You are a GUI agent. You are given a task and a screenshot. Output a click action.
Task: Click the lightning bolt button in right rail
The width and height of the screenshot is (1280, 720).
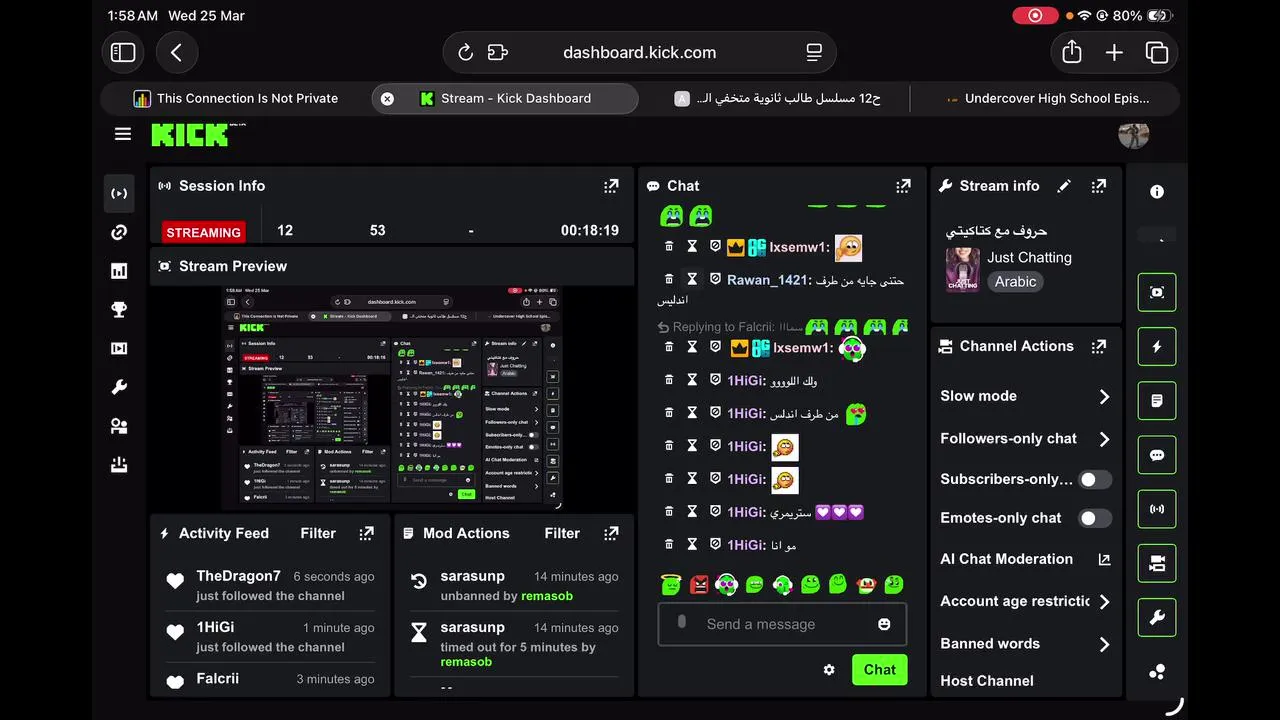pyautogui.click(x=1157, y=347)
